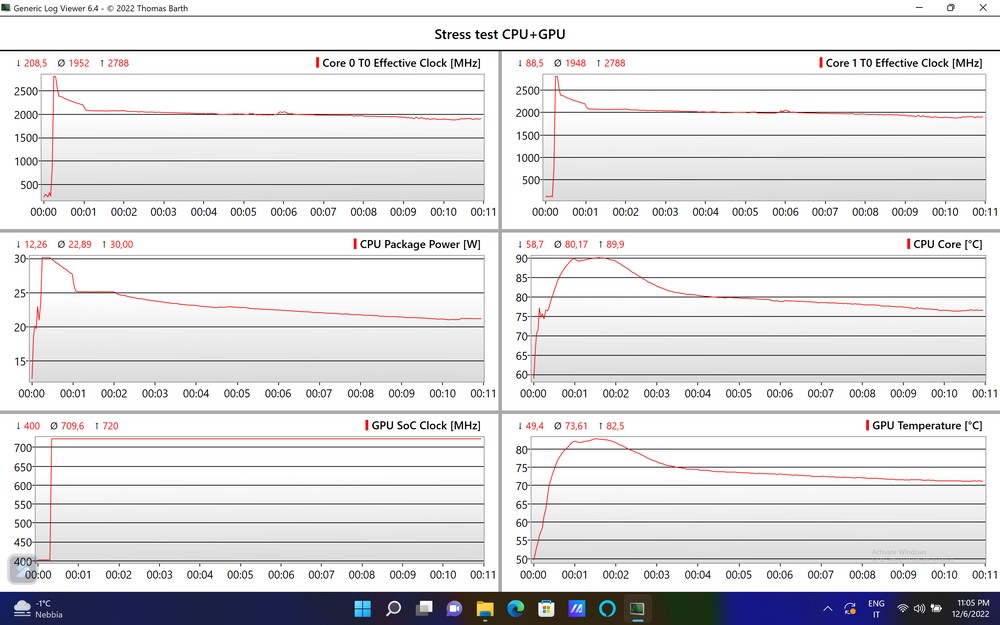Viewport: 1000px width, 625px height.
Task: Expand hidden system tray icons chevron
Action: tap(827, 608)
